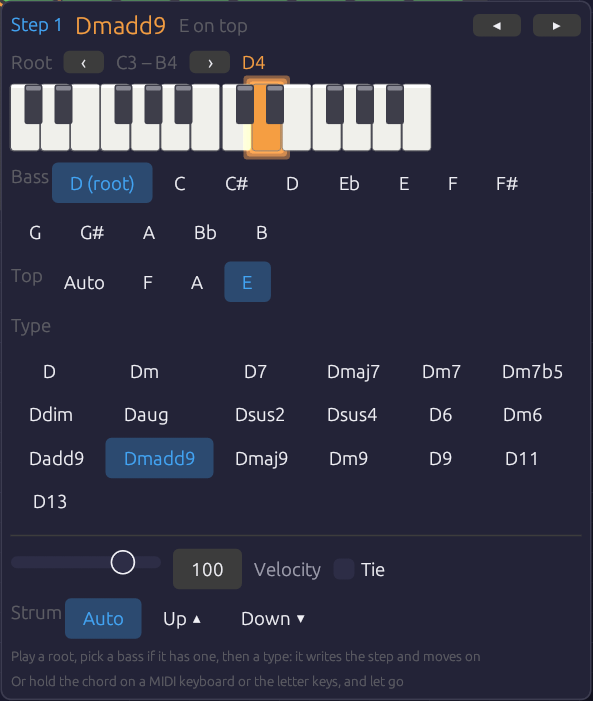Screen dimensions: 593x701
Task: Choose the D6 chord type
Action: (x=441, y=414)
